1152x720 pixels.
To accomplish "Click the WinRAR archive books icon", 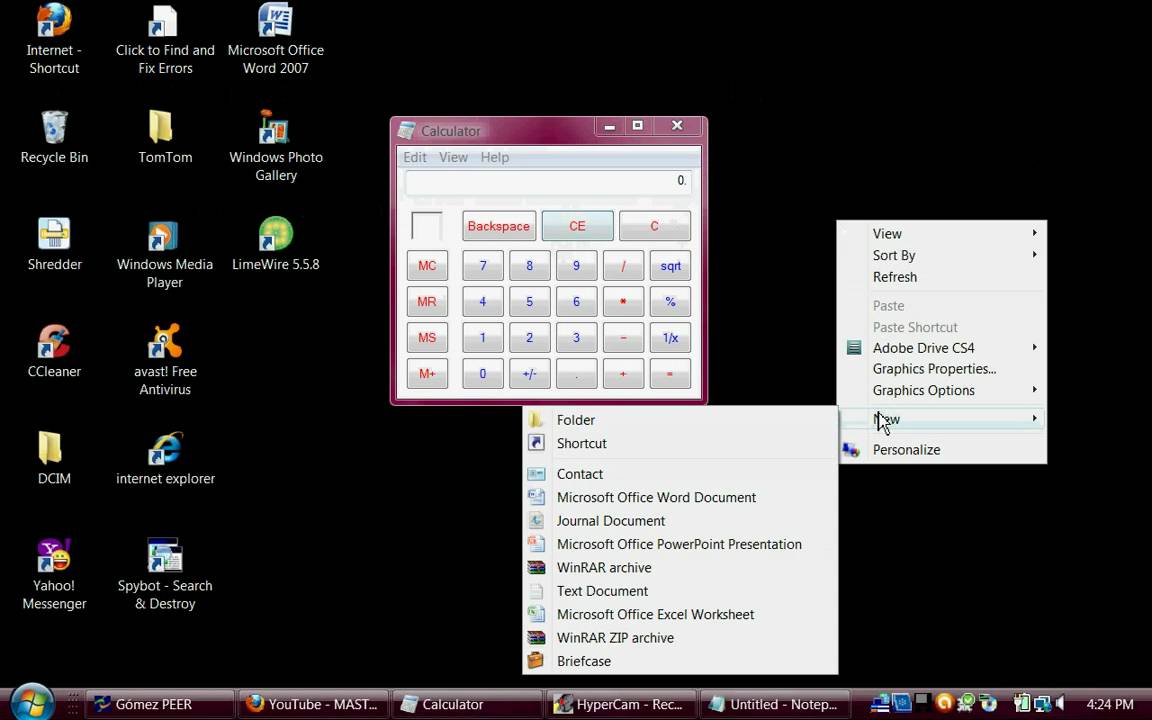I will tap(536, 567).
